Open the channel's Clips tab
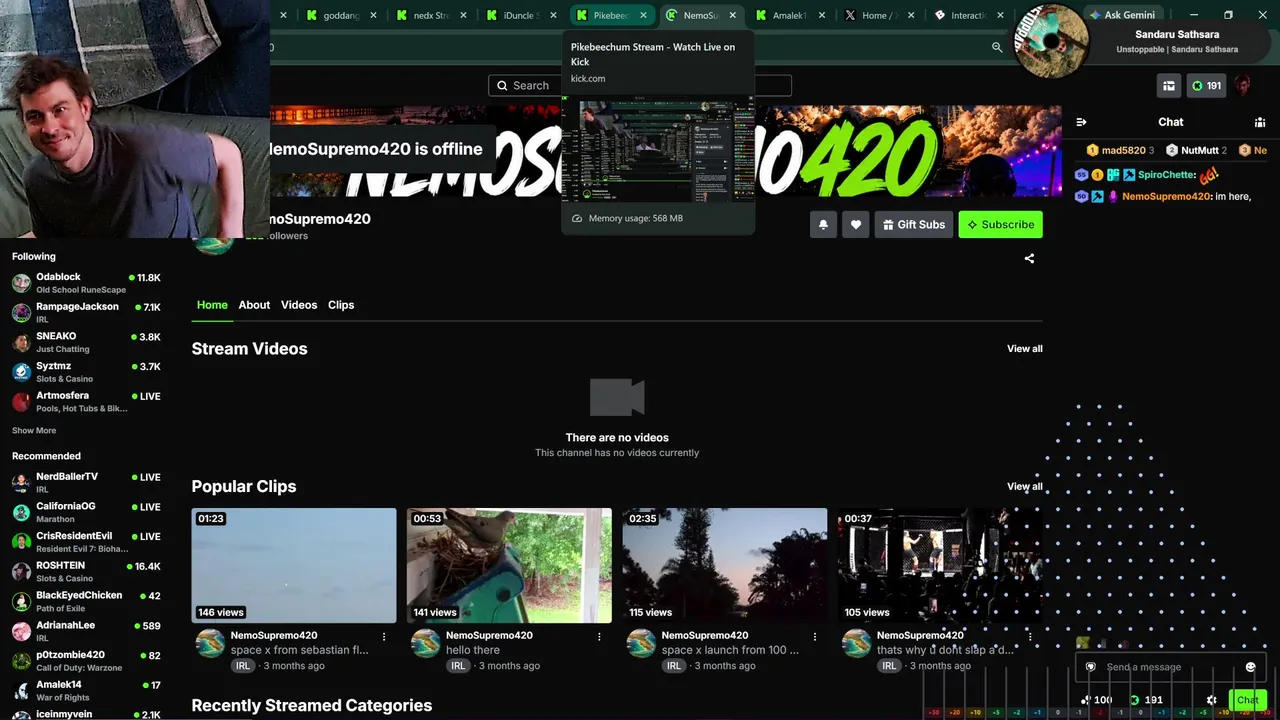 click(x=341, y=305)
